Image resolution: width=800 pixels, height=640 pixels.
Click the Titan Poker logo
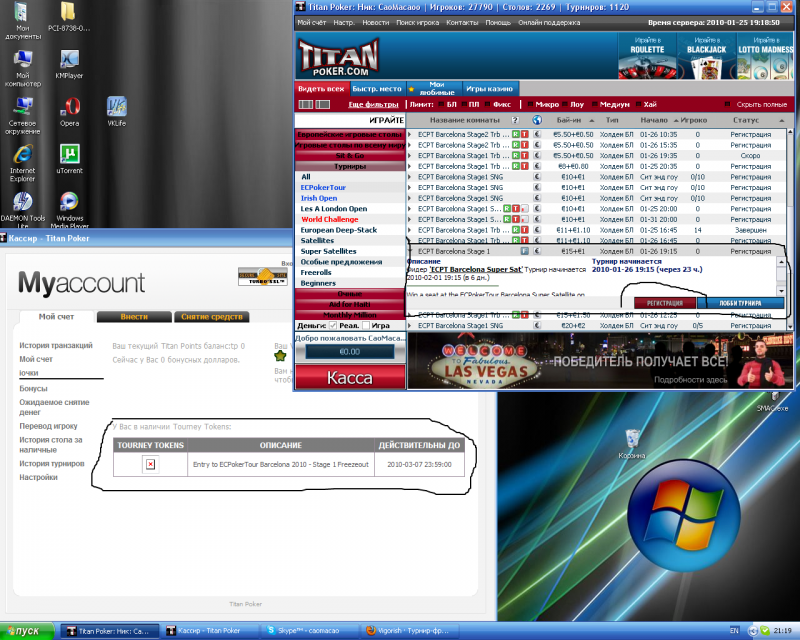[x=338, y=58]
